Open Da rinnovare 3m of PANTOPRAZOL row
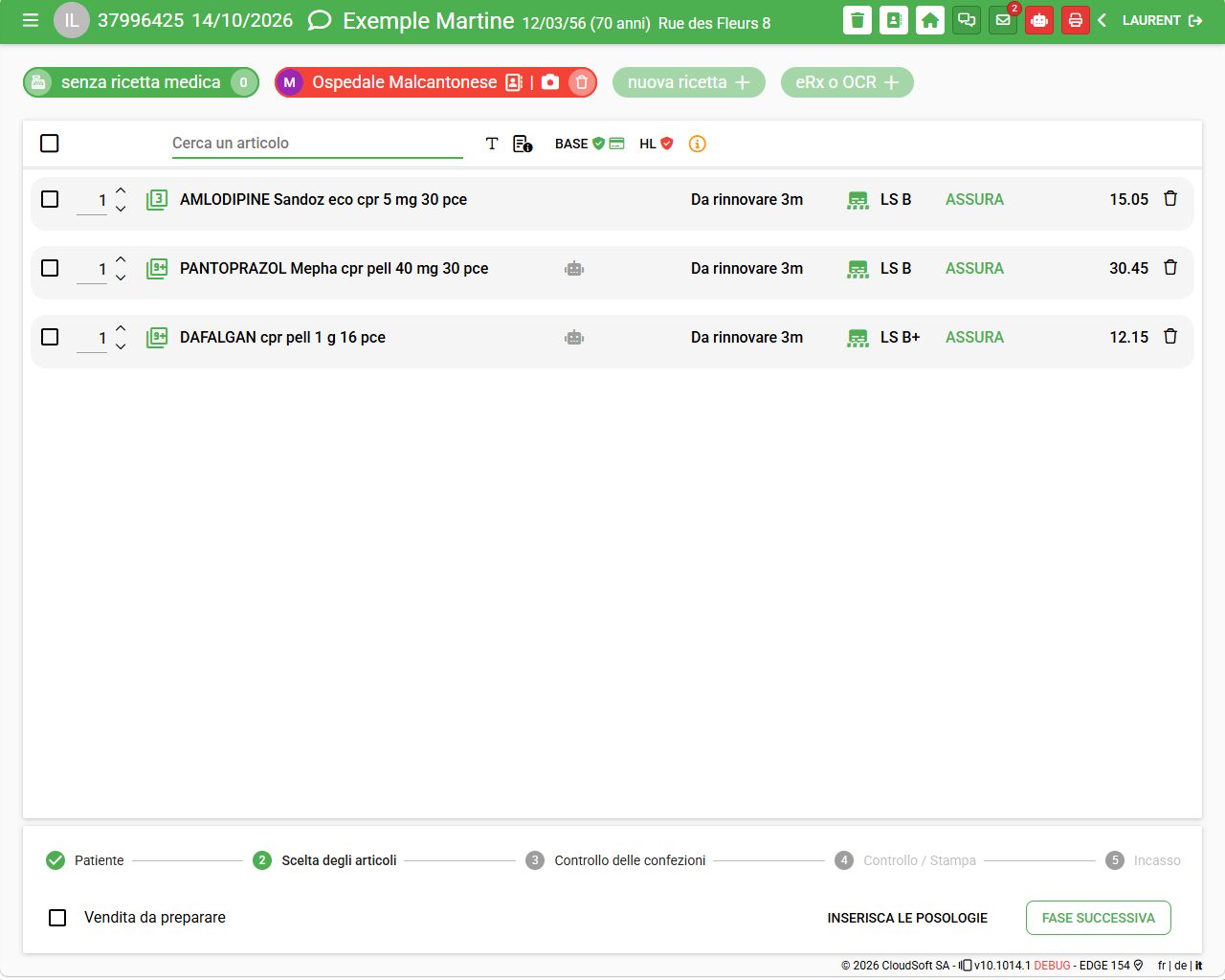1225x980 pixels. coord(746,269)
